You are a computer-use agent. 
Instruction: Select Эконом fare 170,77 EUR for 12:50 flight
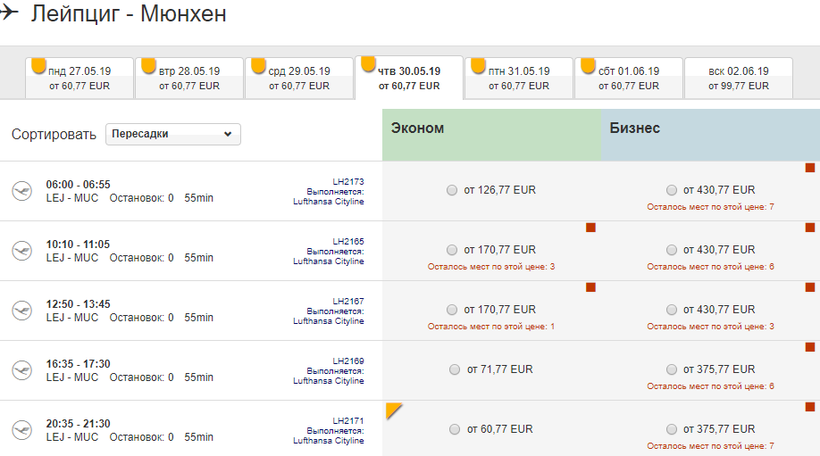point(454,310)
